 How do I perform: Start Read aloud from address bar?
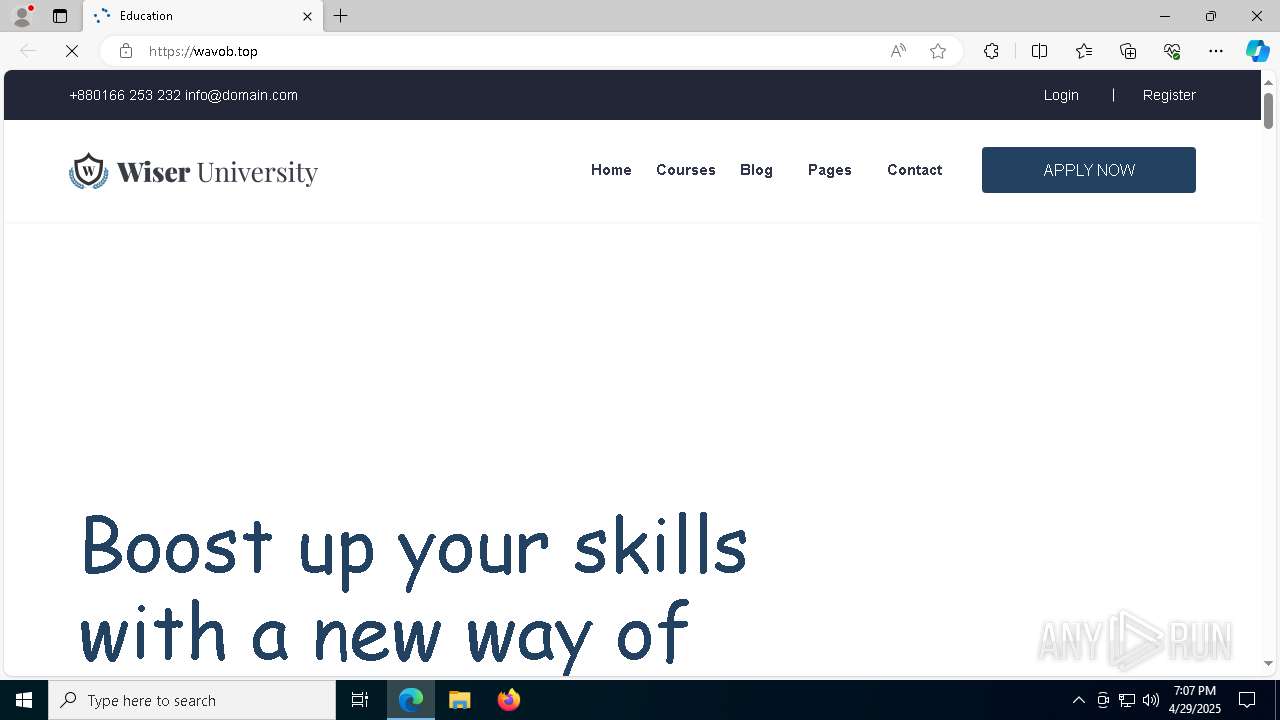tap(898, 51)
